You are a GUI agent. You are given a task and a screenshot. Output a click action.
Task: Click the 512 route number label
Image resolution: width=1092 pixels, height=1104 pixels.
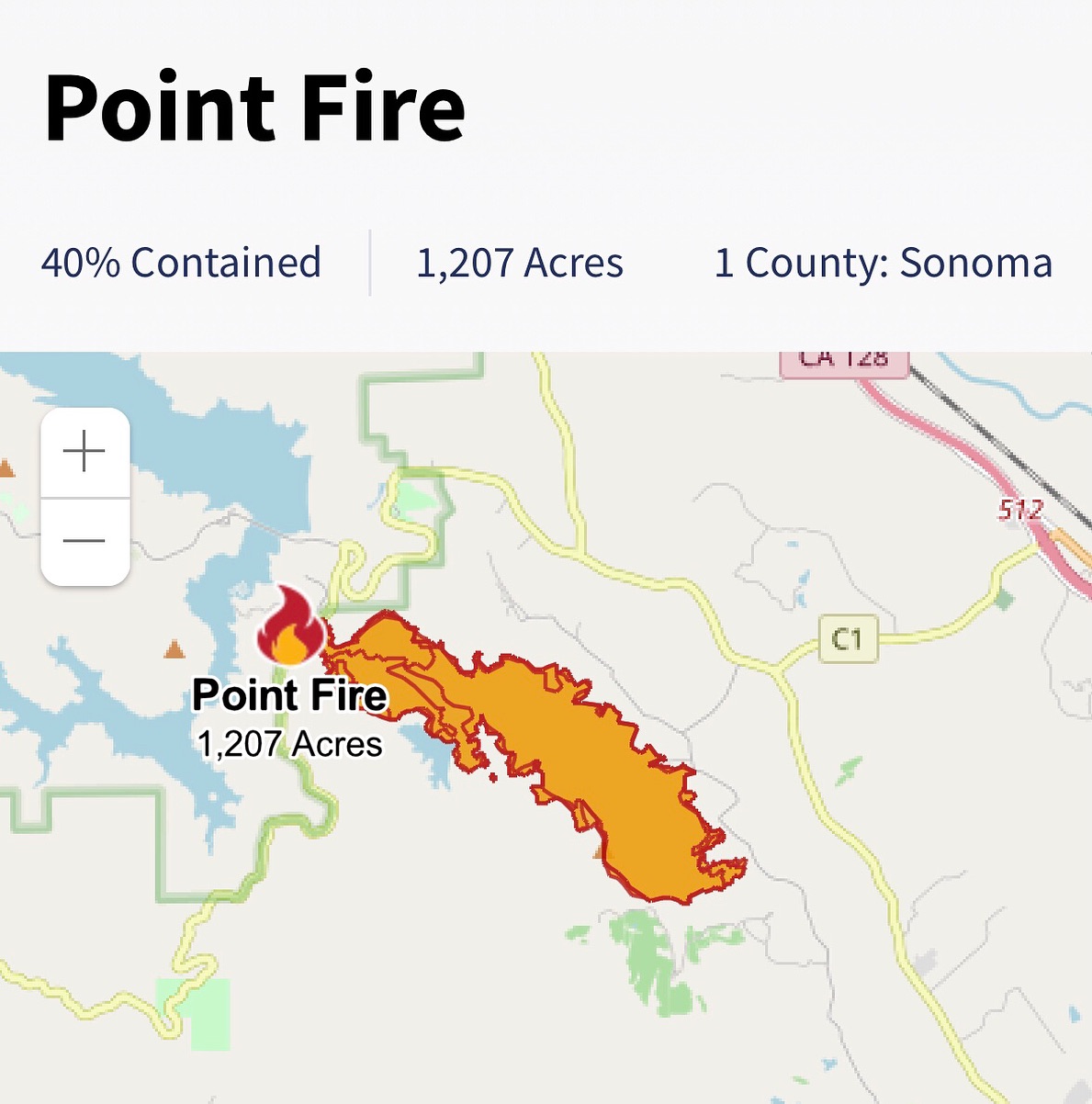click(1020, 509)
